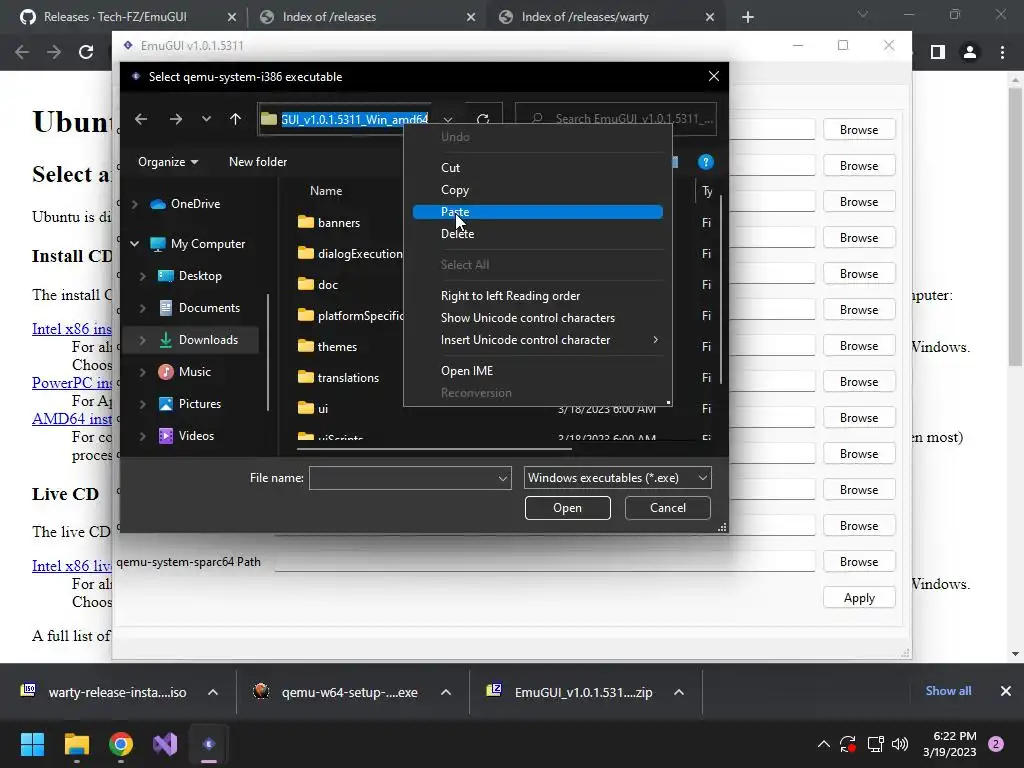The width and height of the screenshot is (1024, 768).
Task: Click Browse beside qemu-system-sparc64 Path
Action: pyautogui.click(x=859, y=562)
